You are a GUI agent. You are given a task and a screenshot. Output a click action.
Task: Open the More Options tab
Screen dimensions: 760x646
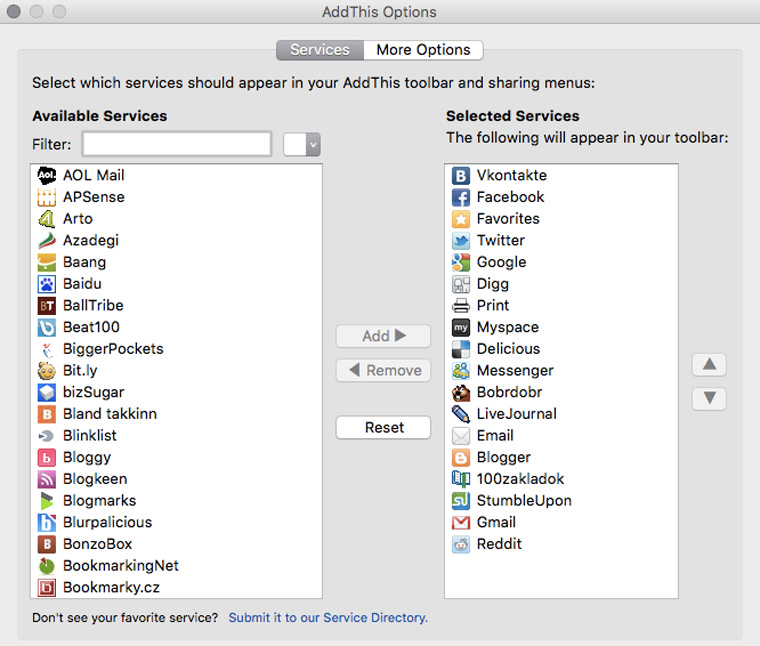click(423, 50)
